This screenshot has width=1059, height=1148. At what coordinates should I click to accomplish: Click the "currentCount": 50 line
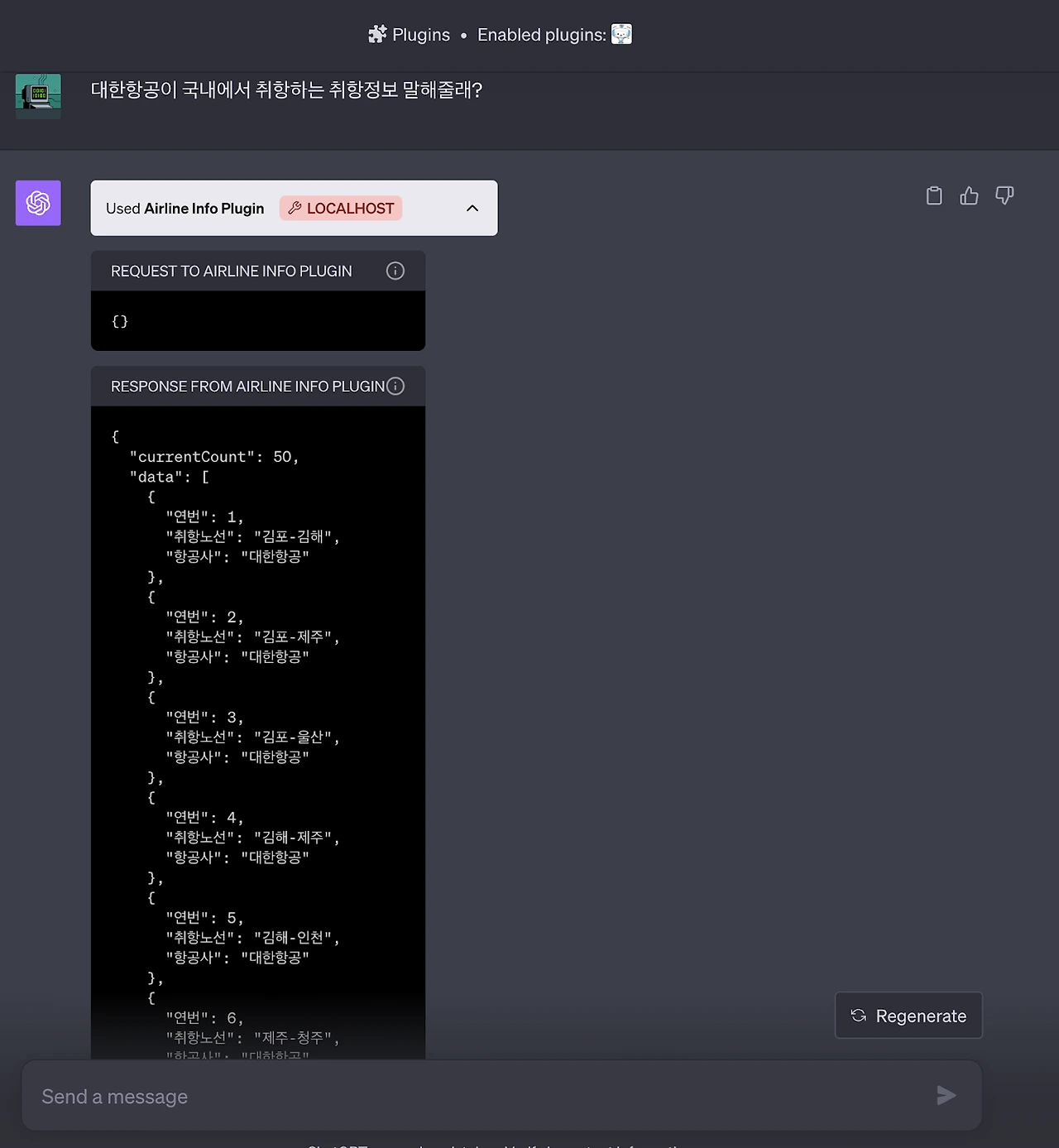pyautogui.click(x=214, y=457)
